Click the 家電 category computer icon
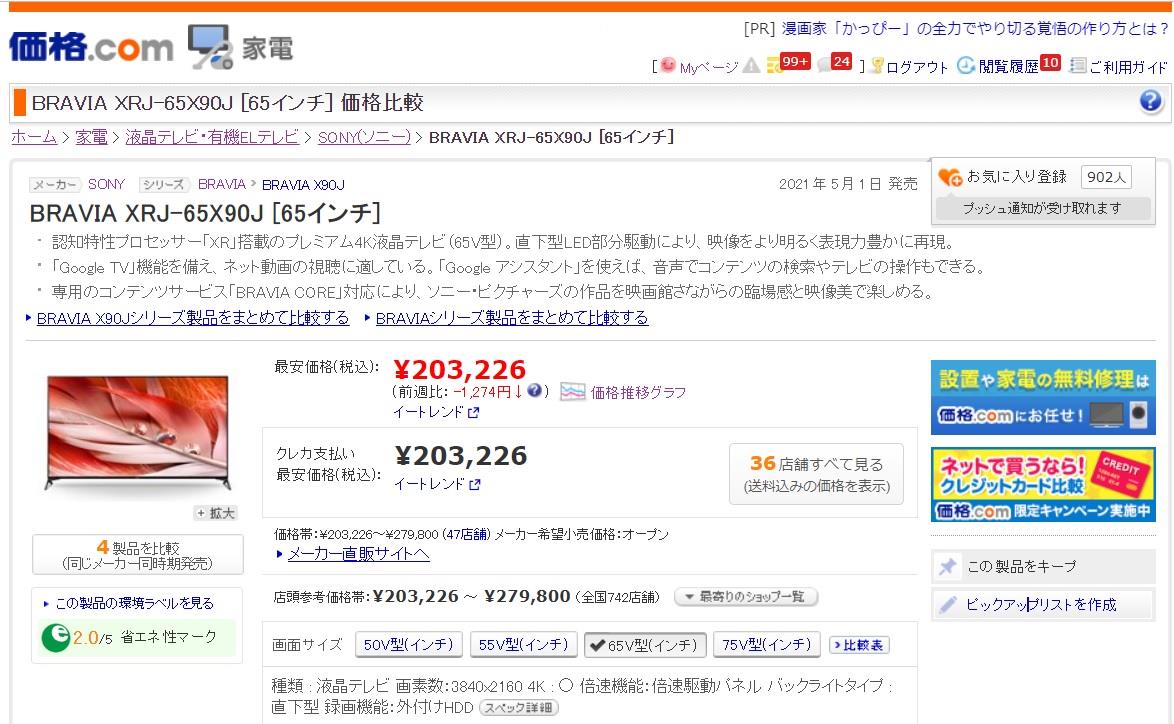The height and width of the screenshot is (724, 1174). (x=210, y=46)
